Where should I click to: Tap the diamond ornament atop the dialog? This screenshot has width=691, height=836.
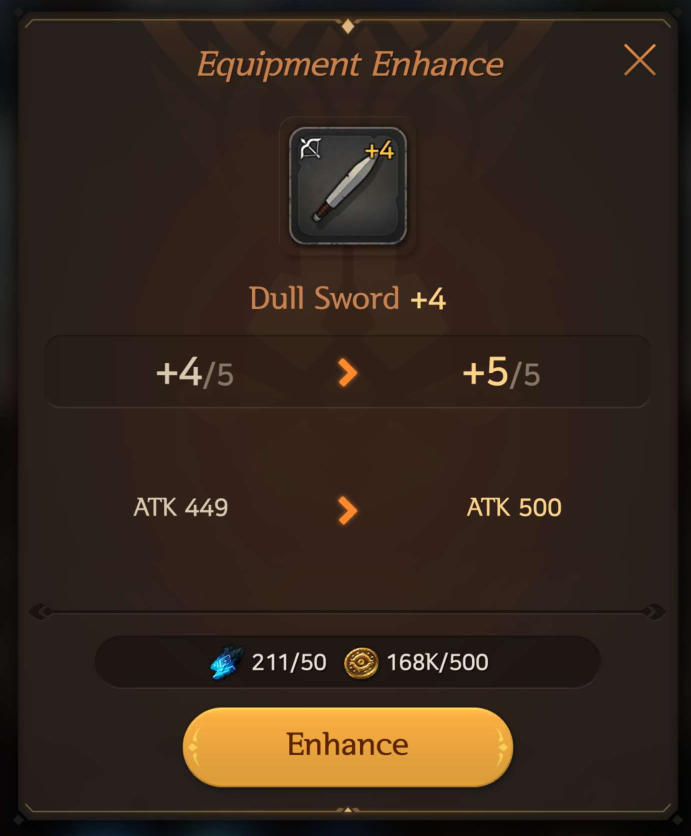pos(348,26)
